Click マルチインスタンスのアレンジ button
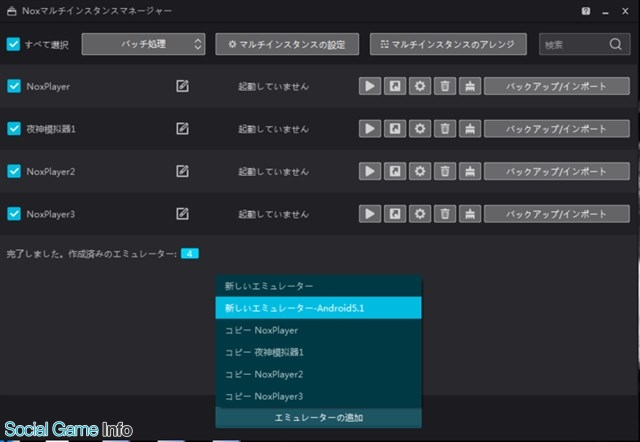Image resolution: width=640 pixels, height=442 pixels. coord(448,44)
